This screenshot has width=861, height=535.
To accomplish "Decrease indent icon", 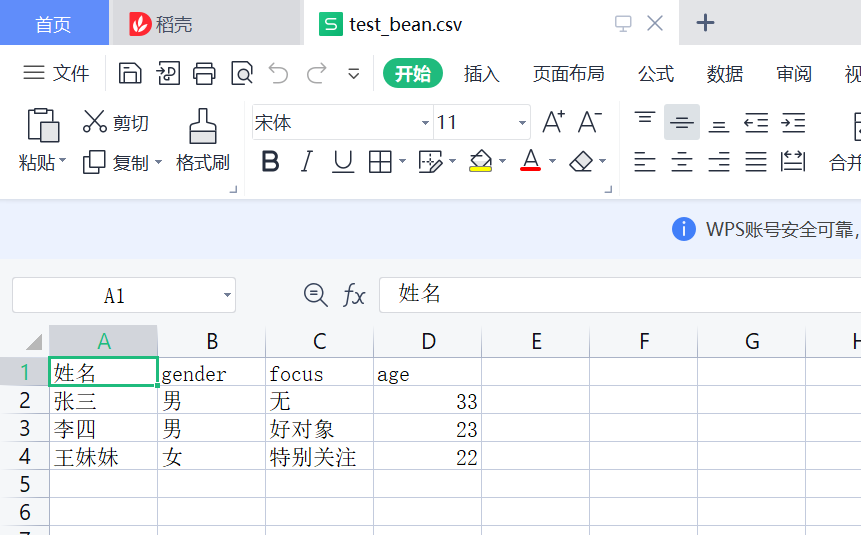I will [756, 122].
